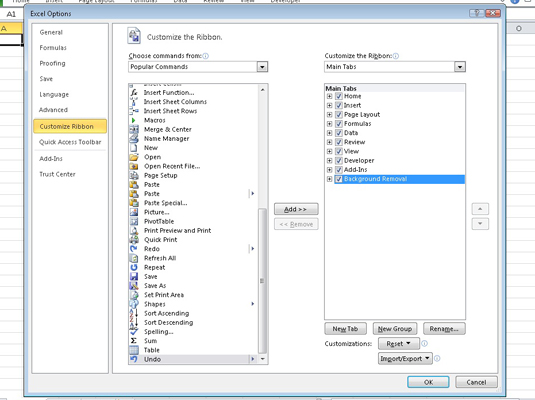This screenshot has height=400, width=535.
Task: Uncheck the Formulas tab checkbox
Action: 338,124
